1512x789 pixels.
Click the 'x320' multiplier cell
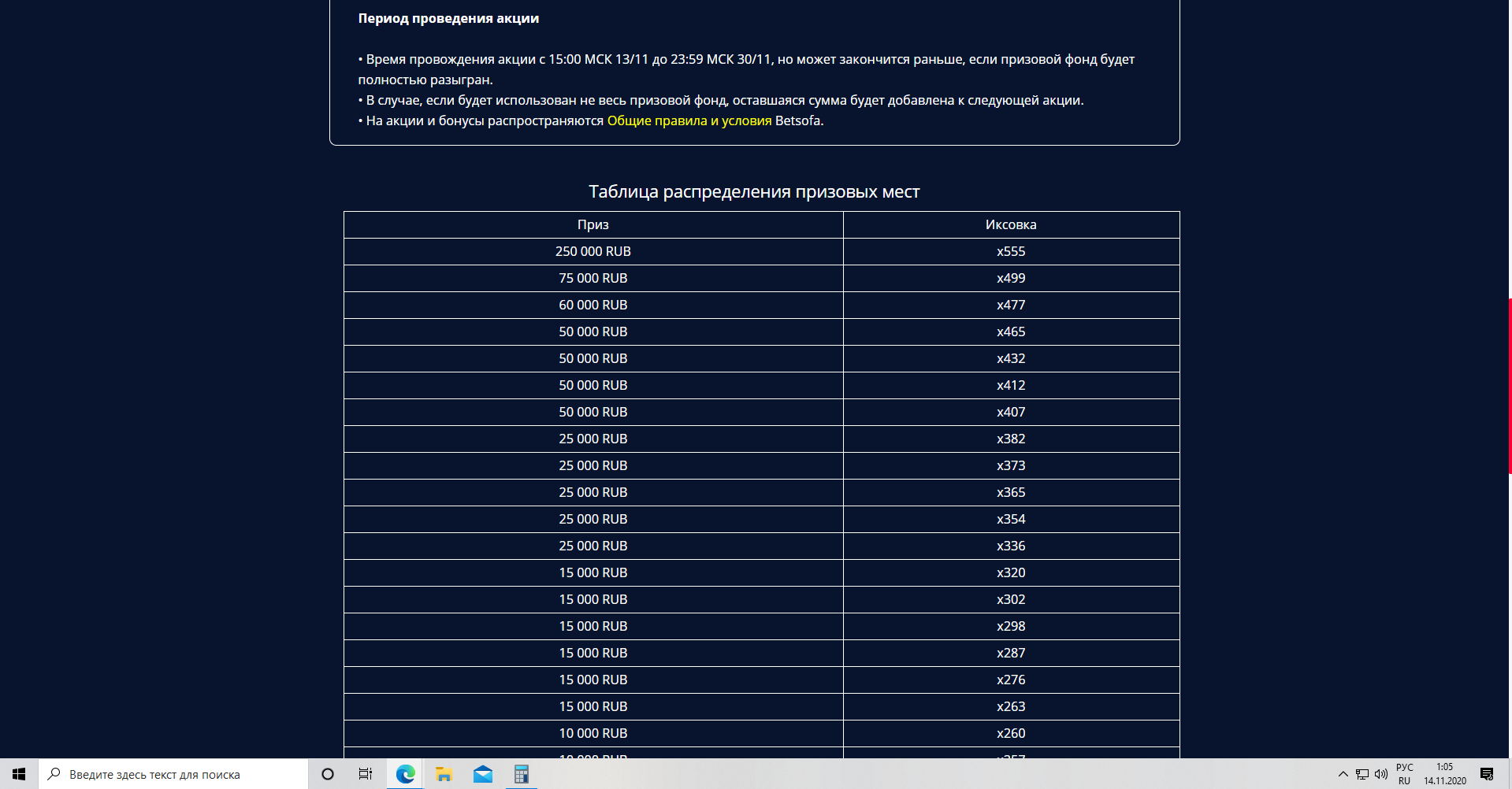click(x=1011, y=572)
